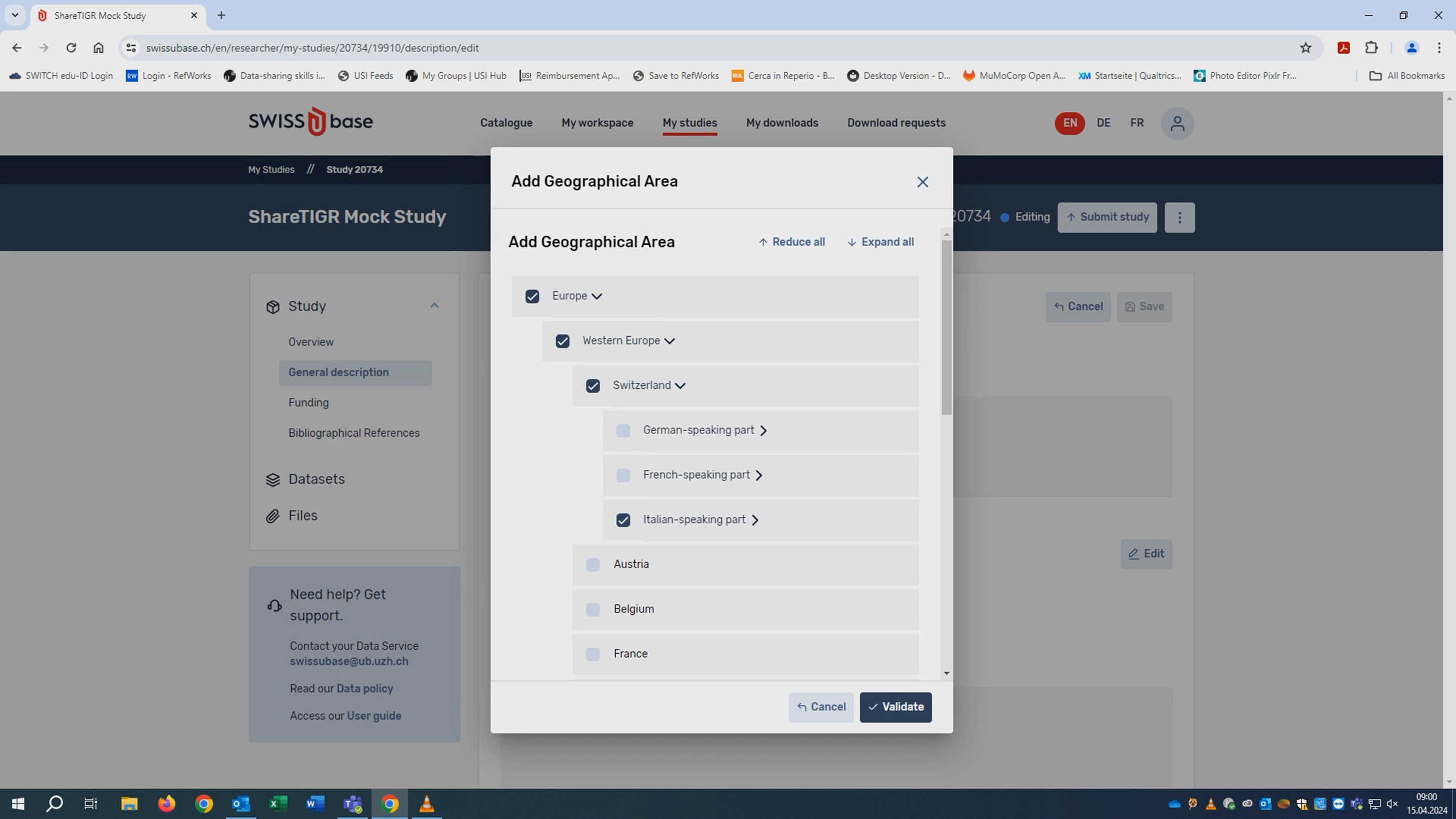Open Download requests page
The image size is (1456, 819).
896,123
